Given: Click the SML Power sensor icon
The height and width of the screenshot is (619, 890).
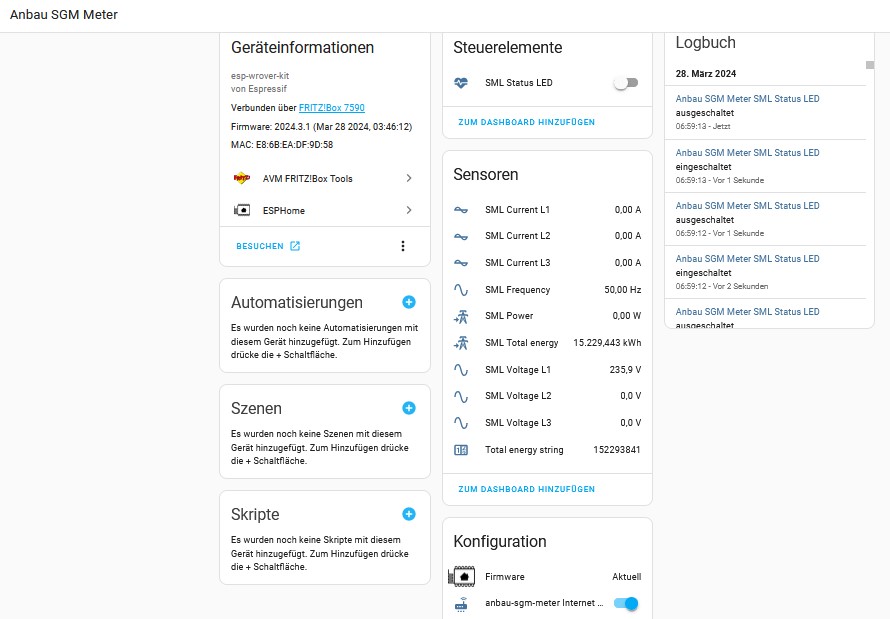Looking at the screenshot, I should click(461, 316).
